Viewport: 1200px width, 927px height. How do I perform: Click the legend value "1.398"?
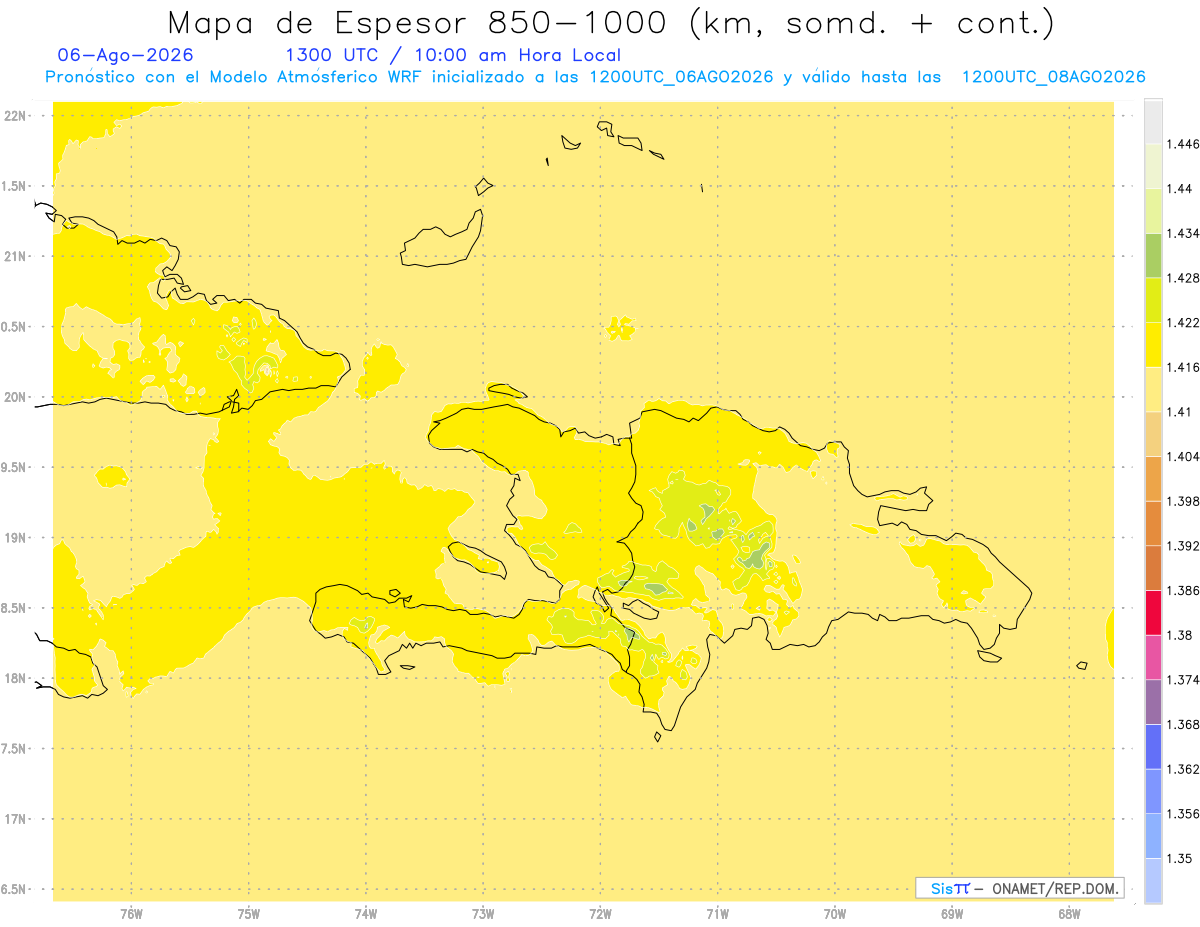coord(1183,501)
